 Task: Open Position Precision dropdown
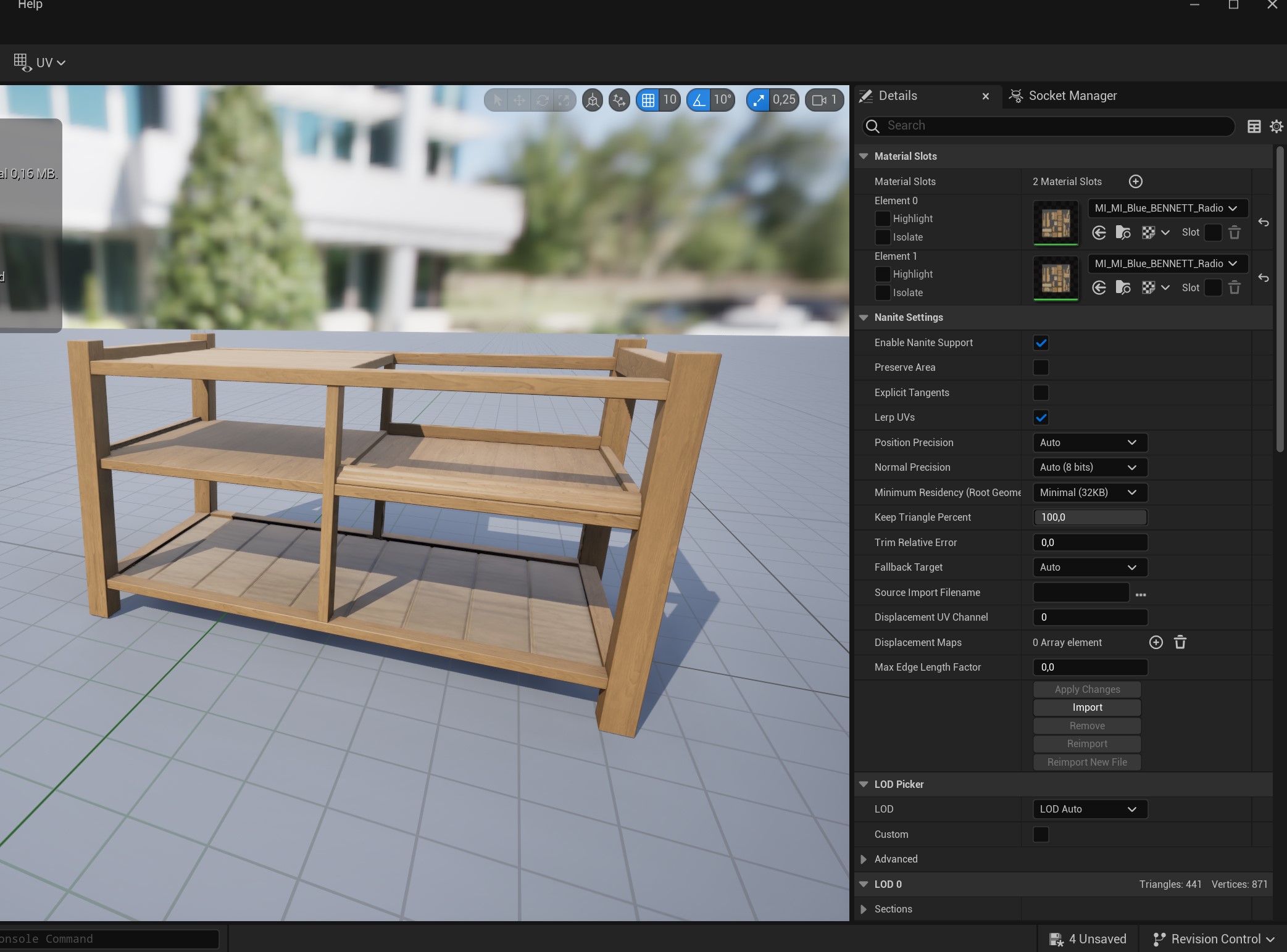tap(1089, 442)
